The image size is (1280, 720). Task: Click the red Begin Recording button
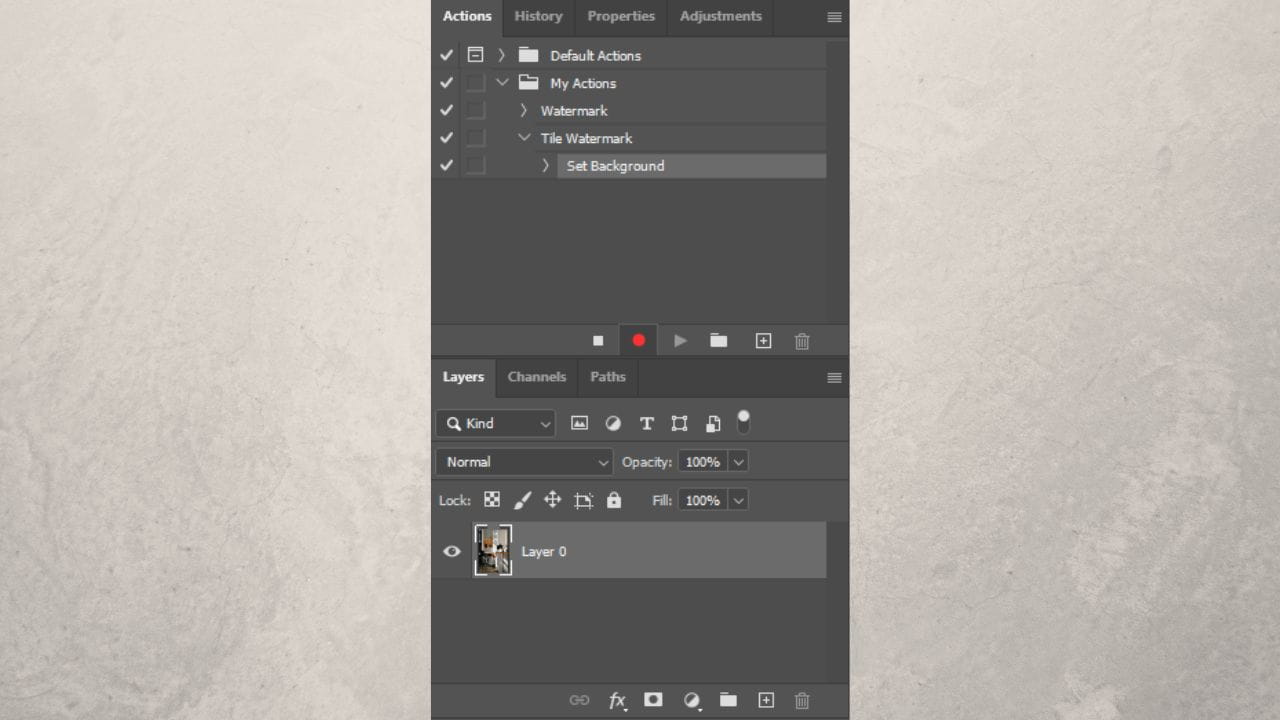point(639,341)
